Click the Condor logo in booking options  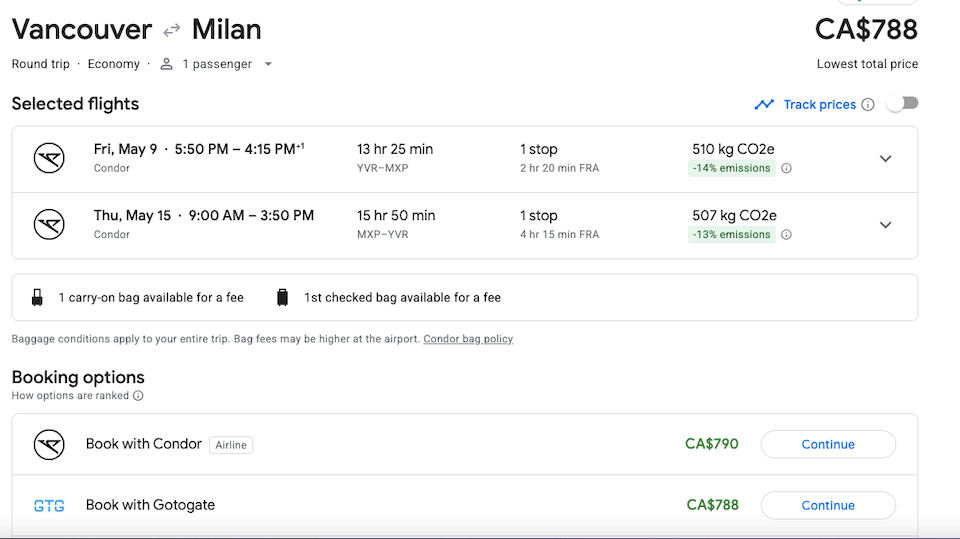coord(49,445)
